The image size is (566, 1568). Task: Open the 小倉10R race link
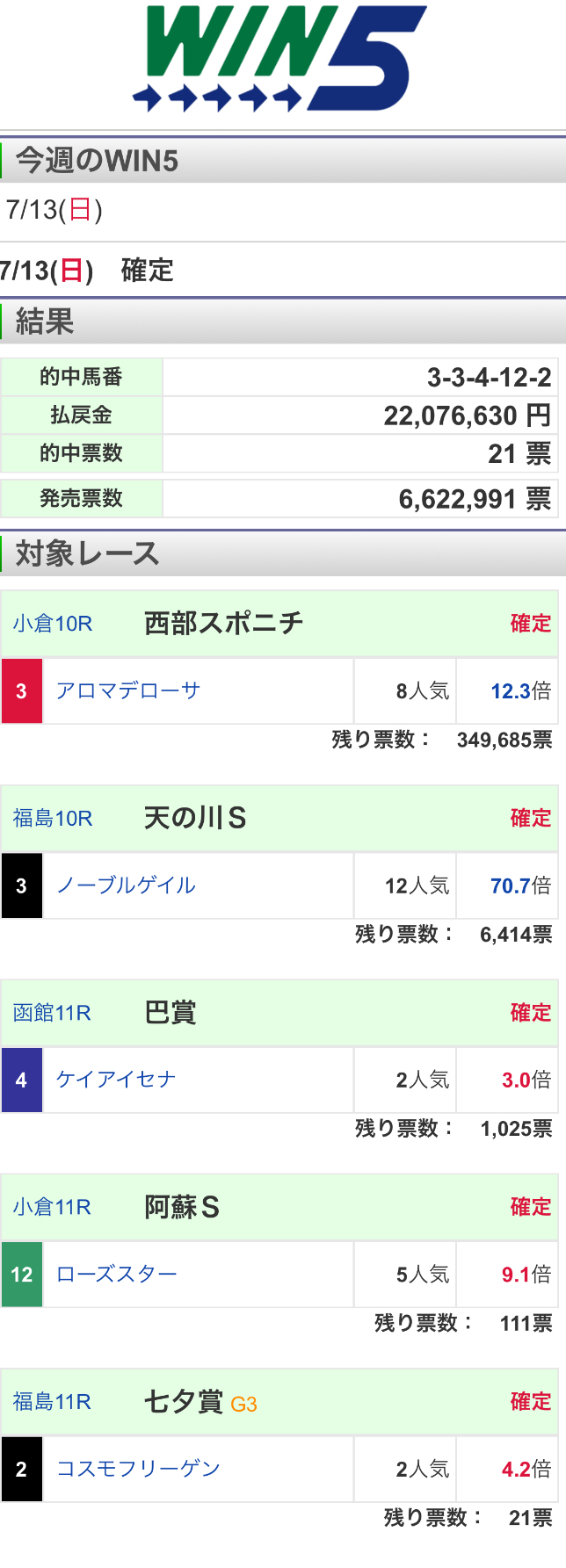pos(53,624)
